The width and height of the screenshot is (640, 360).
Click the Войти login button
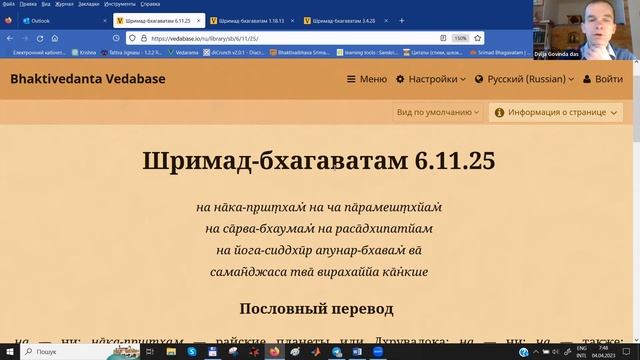[603, 79]
